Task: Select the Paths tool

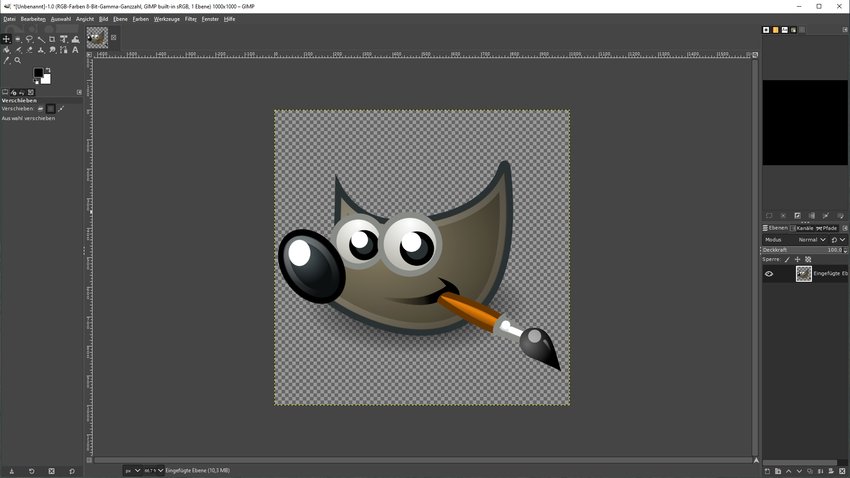Action: pyautogui.click(x=63, y=50)
